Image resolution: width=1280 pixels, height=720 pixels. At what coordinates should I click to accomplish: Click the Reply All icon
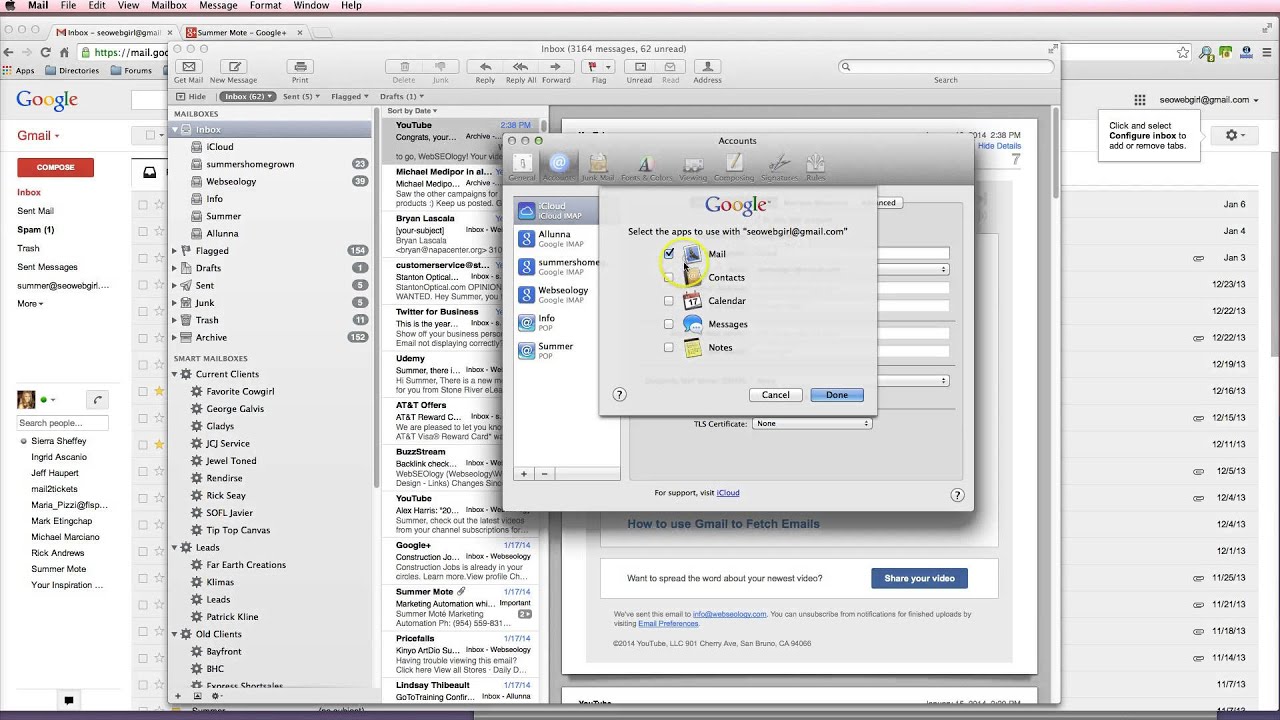pyautogui.click(x=520, y=67)
